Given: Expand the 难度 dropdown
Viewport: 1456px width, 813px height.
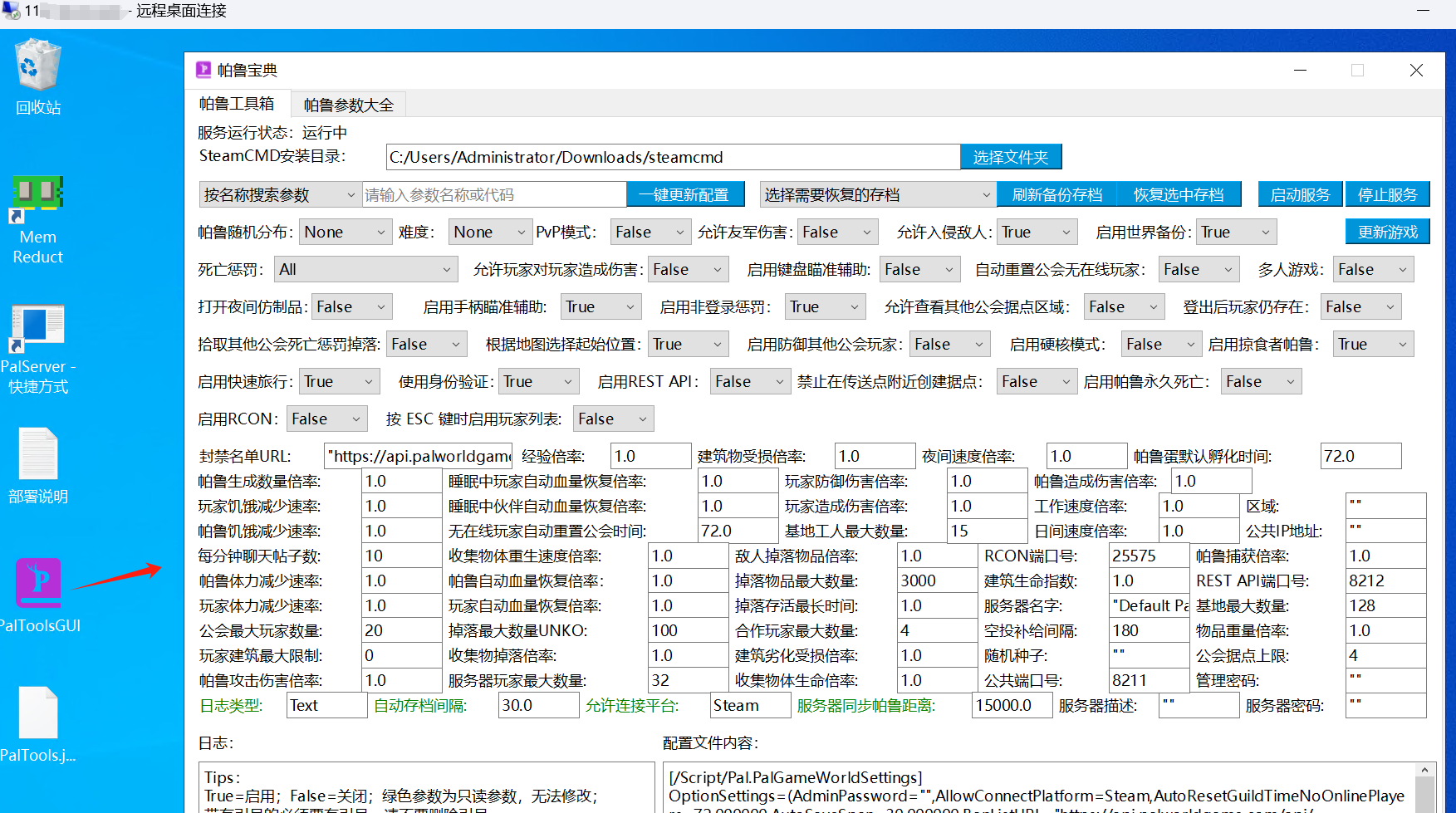Looking at the screenshot, I should point(490,232).
